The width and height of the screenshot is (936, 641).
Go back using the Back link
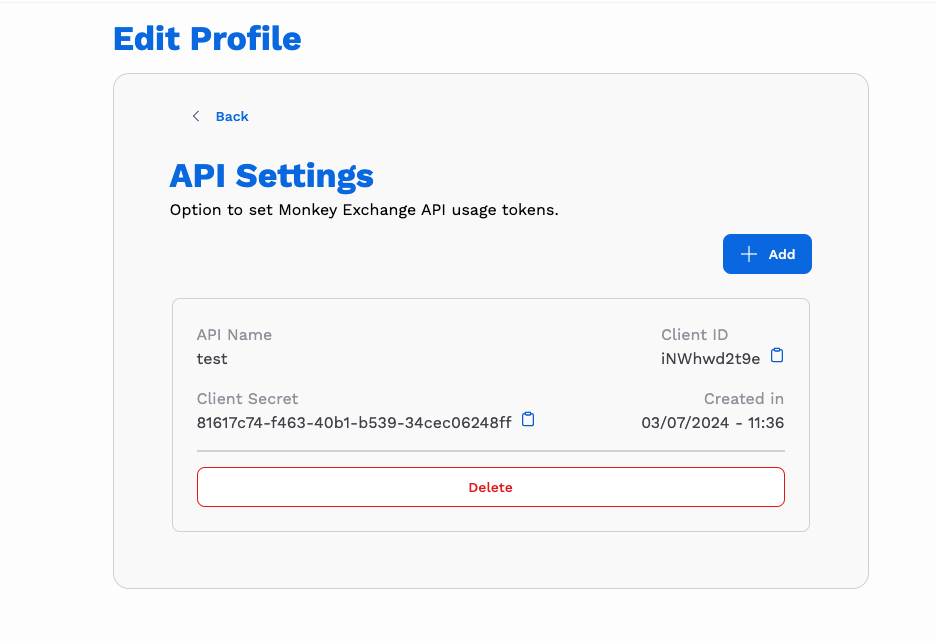tap(232, 116)
